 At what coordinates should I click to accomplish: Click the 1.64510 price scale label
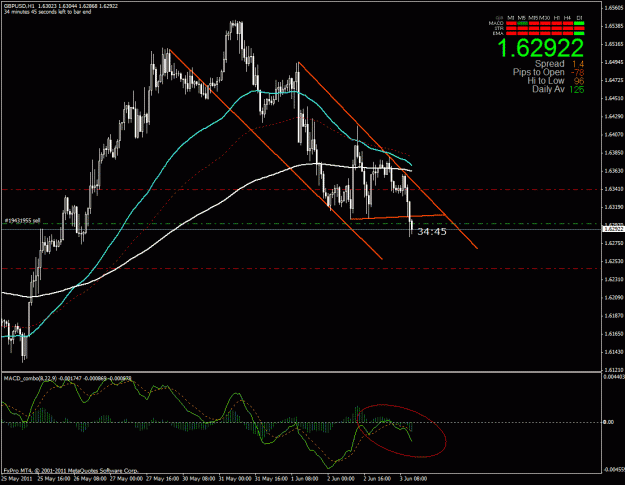pos(614,98)
